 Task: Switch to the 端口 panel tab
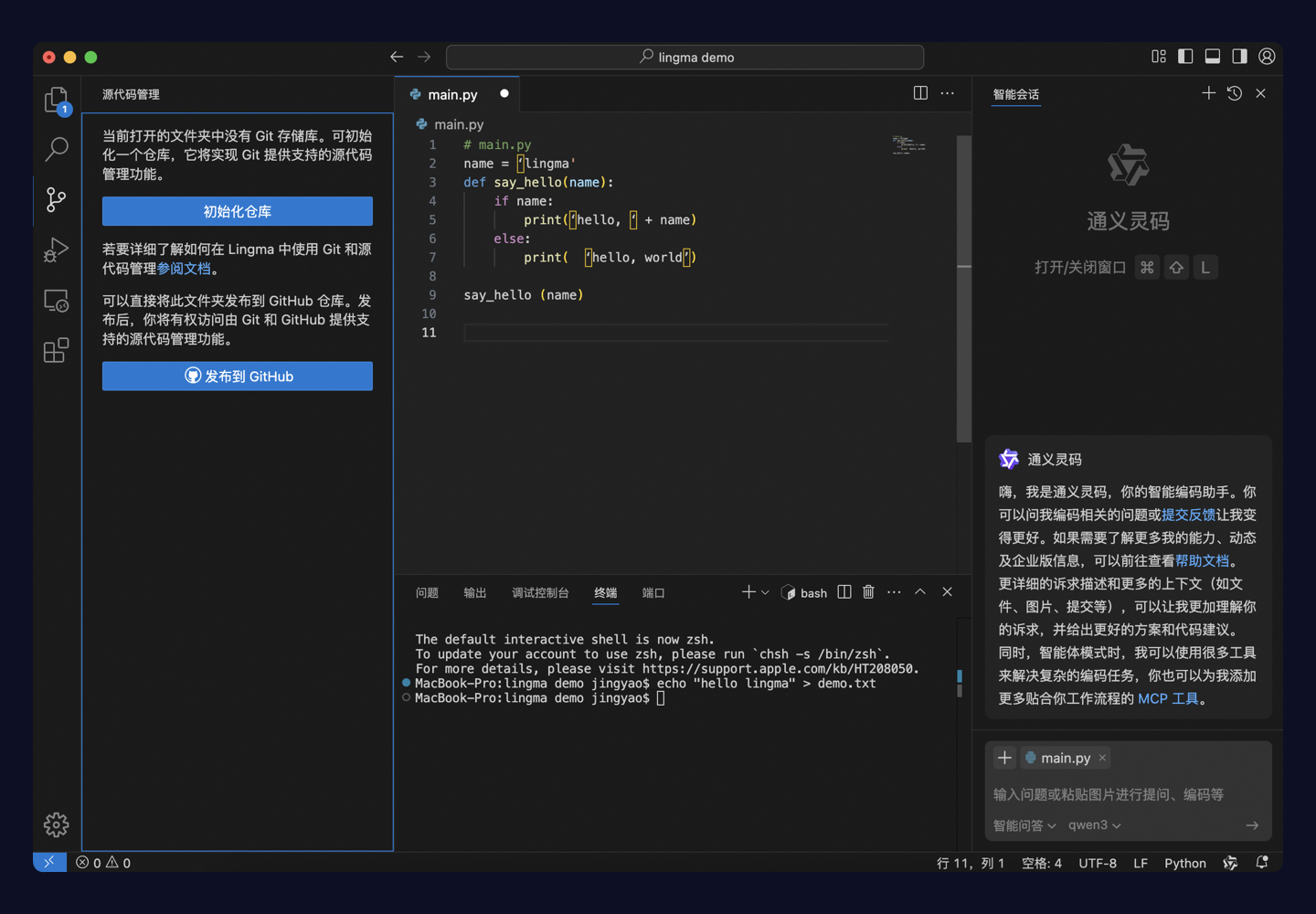point(653,593)
